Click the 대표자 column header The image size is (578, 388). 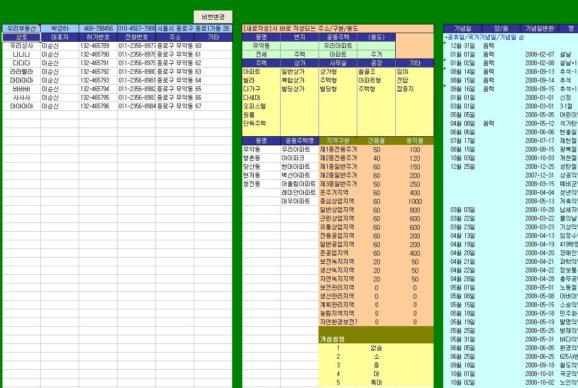(60, 37)
